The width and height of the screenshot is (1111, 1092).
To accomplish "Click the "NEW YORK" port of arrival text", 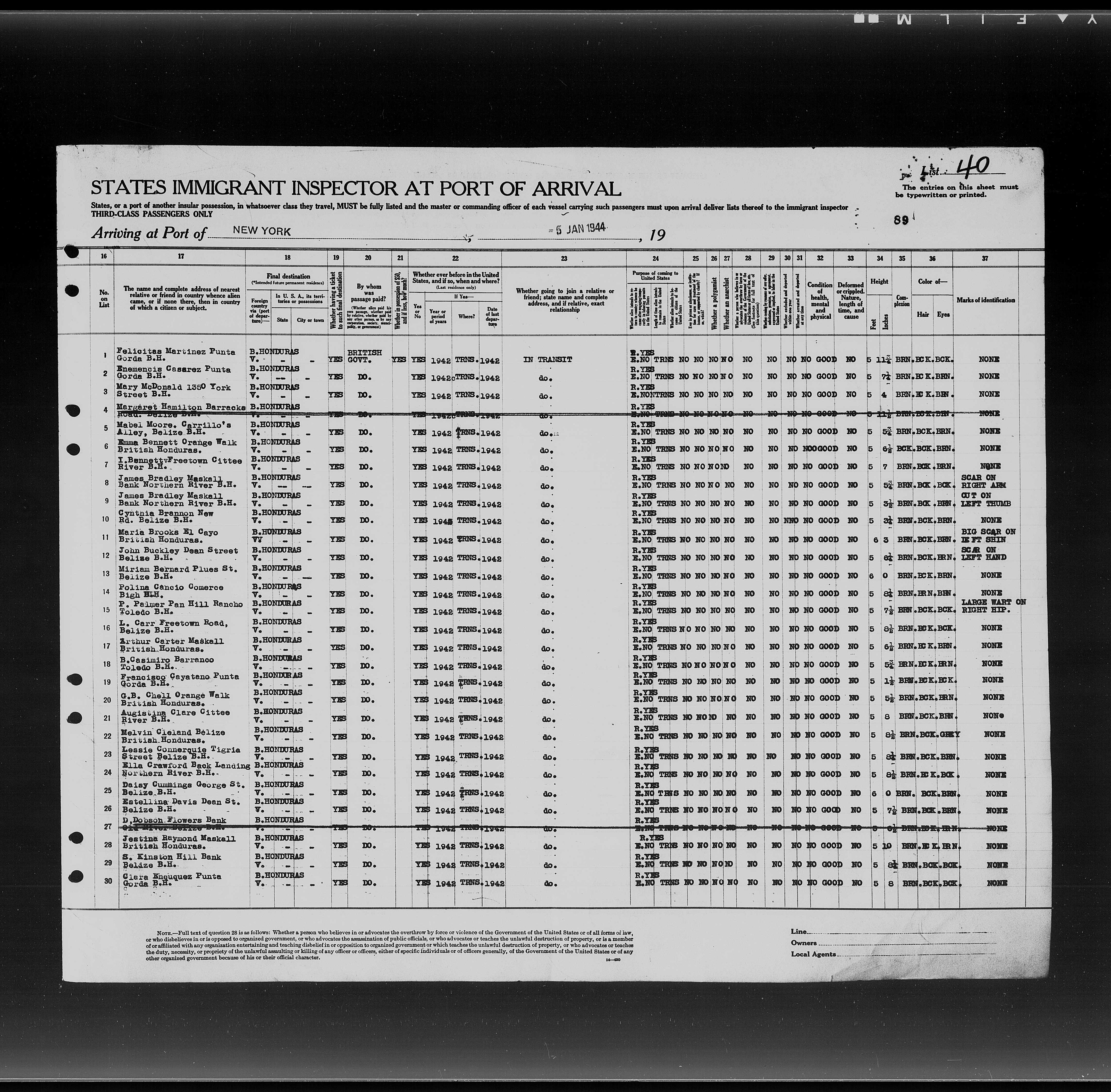I will coord(262,232).
